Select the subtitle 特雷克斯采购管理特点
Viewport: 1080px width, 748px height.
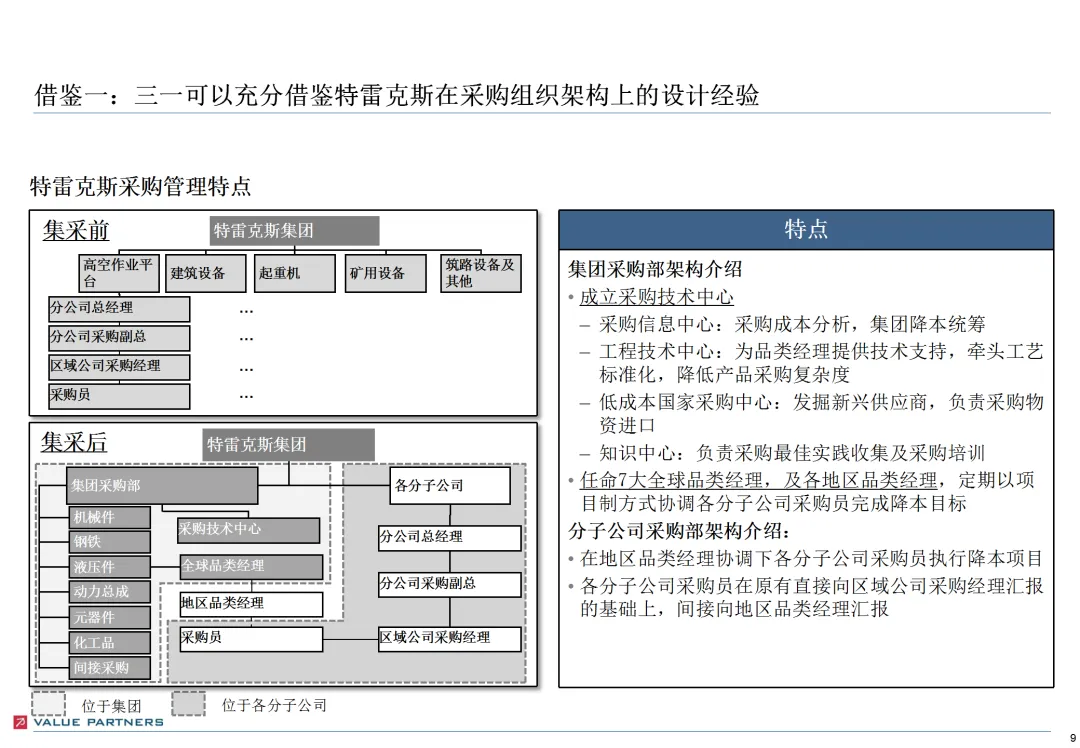(x=141, y=186)
